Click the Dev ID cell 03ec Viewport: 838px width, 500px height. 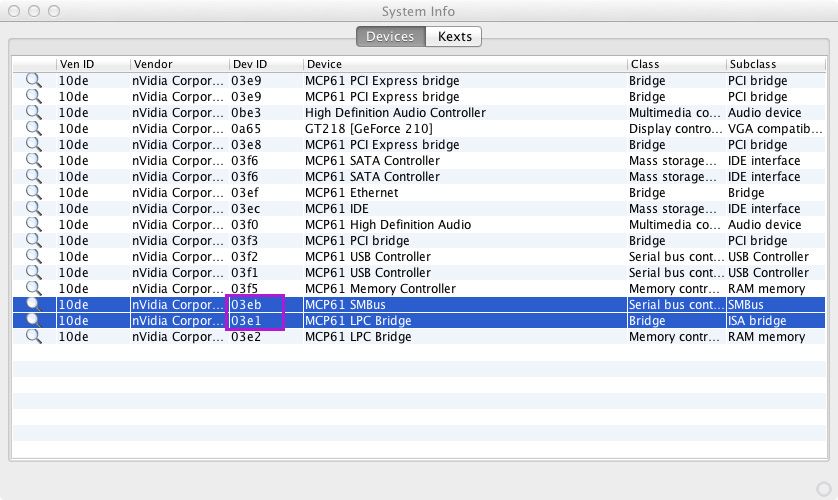[246, 209]
